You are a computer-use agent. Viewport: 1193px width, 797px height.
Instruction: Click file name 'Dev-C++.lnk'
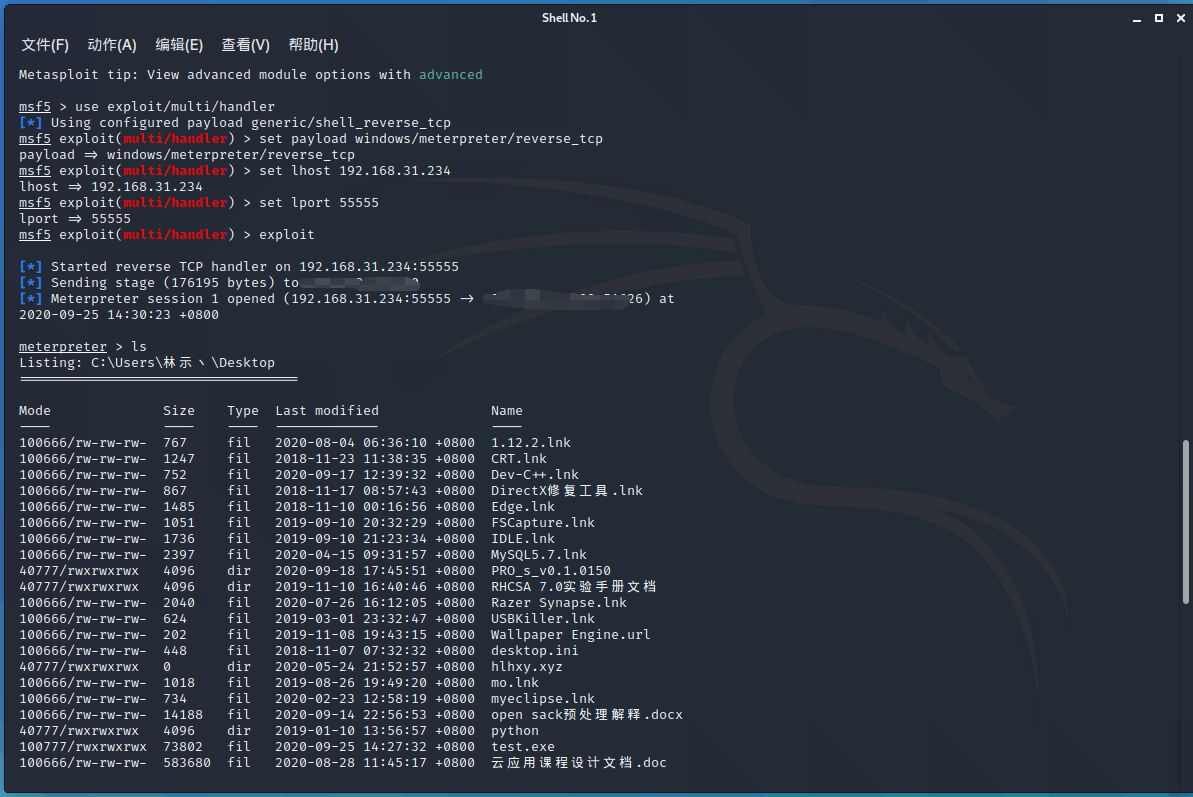click(535, 474)
